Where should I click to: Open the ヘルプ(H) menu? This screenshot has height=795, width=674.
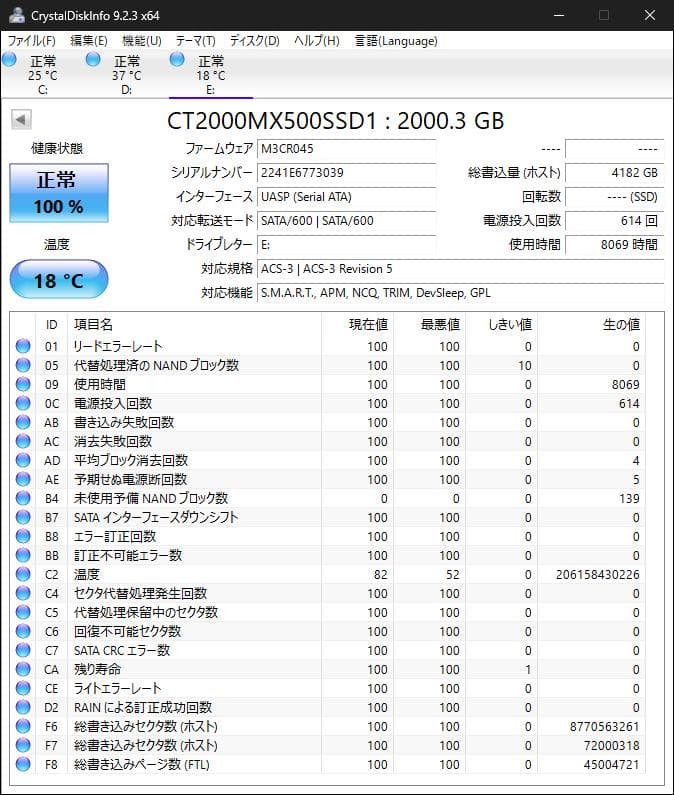coord(317,41)
